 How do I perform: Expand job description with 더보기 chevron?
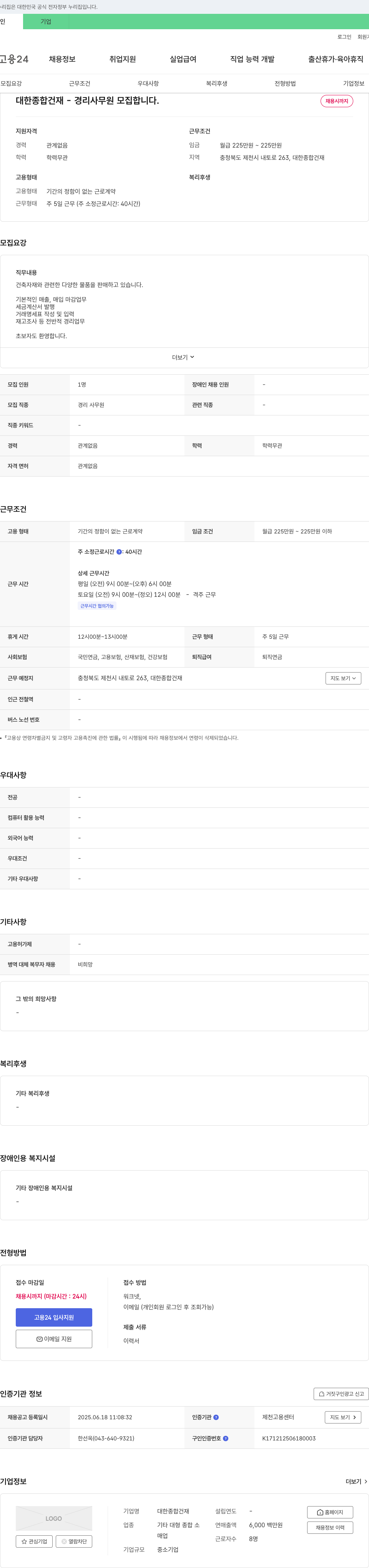[183, 357]
